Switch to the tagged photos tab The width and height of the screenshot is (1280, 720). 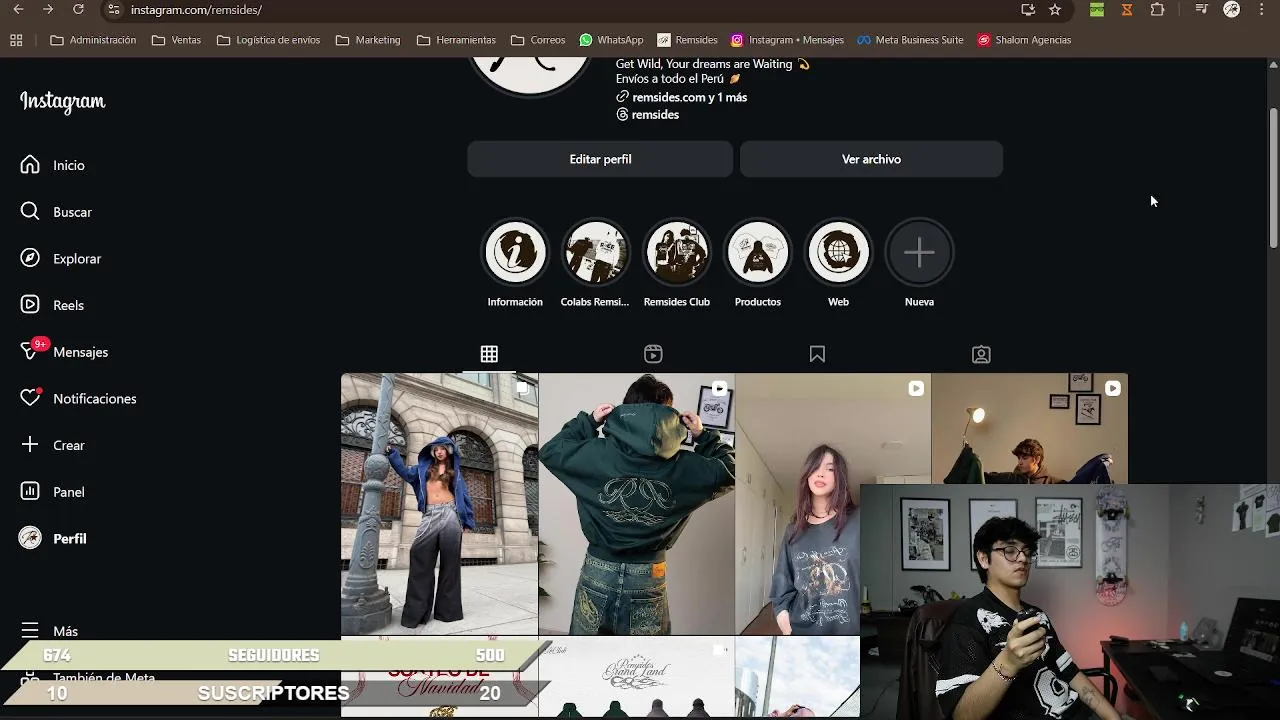coord(981,354)
